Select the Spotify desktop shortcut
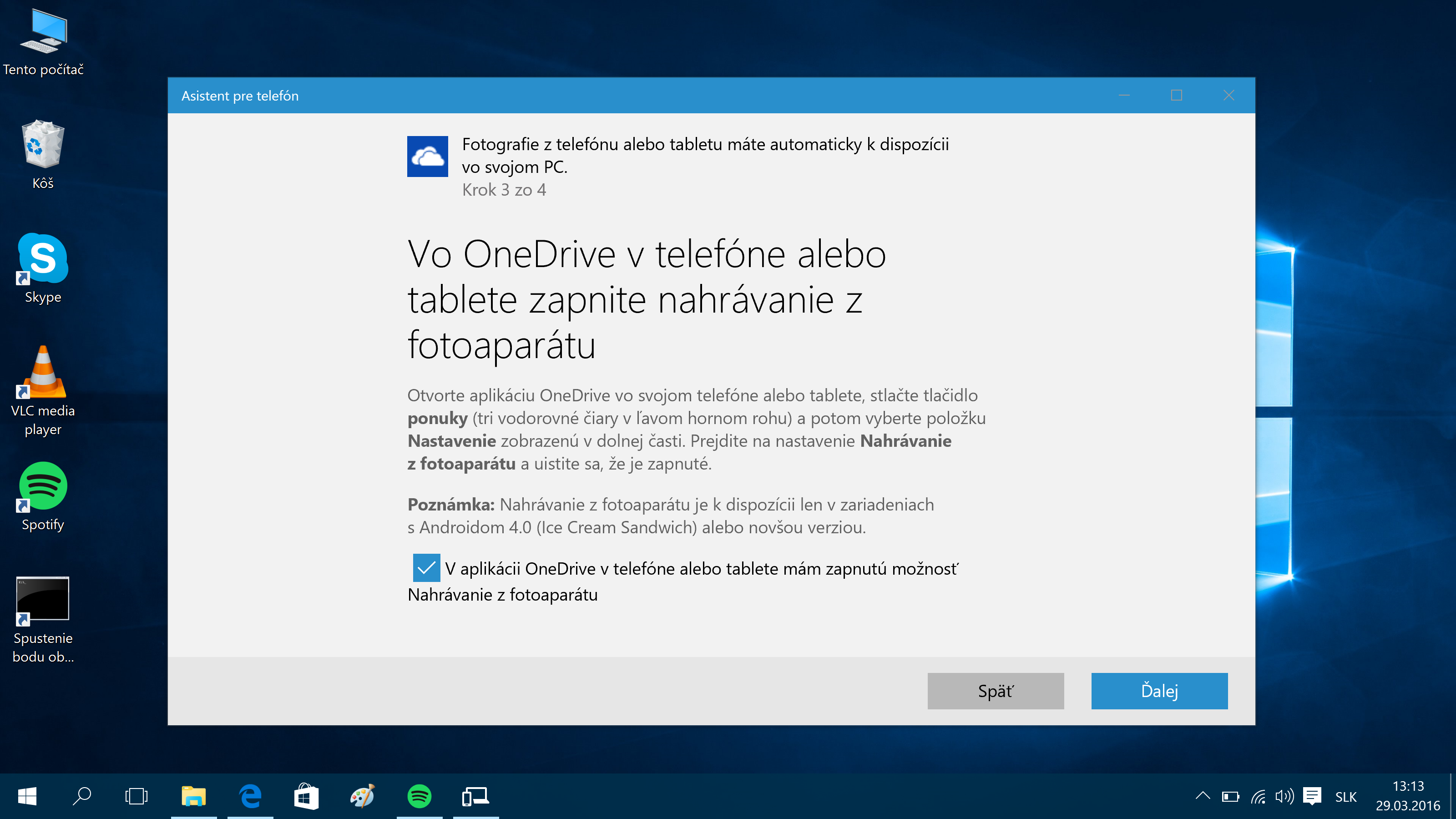1456x819 pixels. coord(43,497)
